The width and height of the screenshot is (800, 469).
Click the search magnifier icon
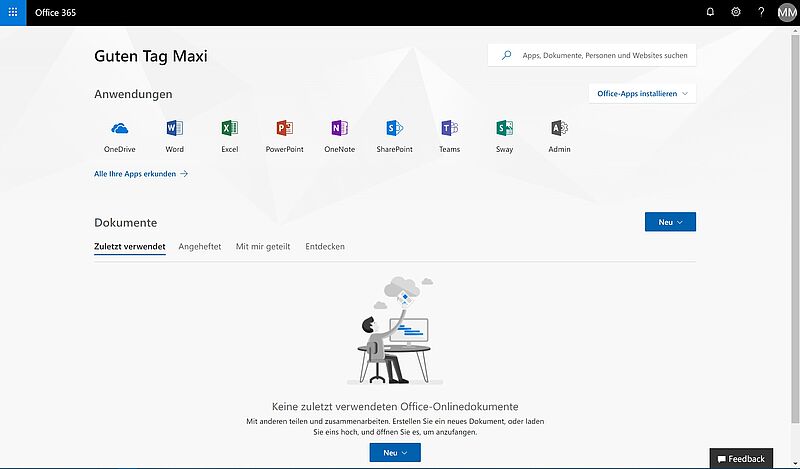[506, 55]
